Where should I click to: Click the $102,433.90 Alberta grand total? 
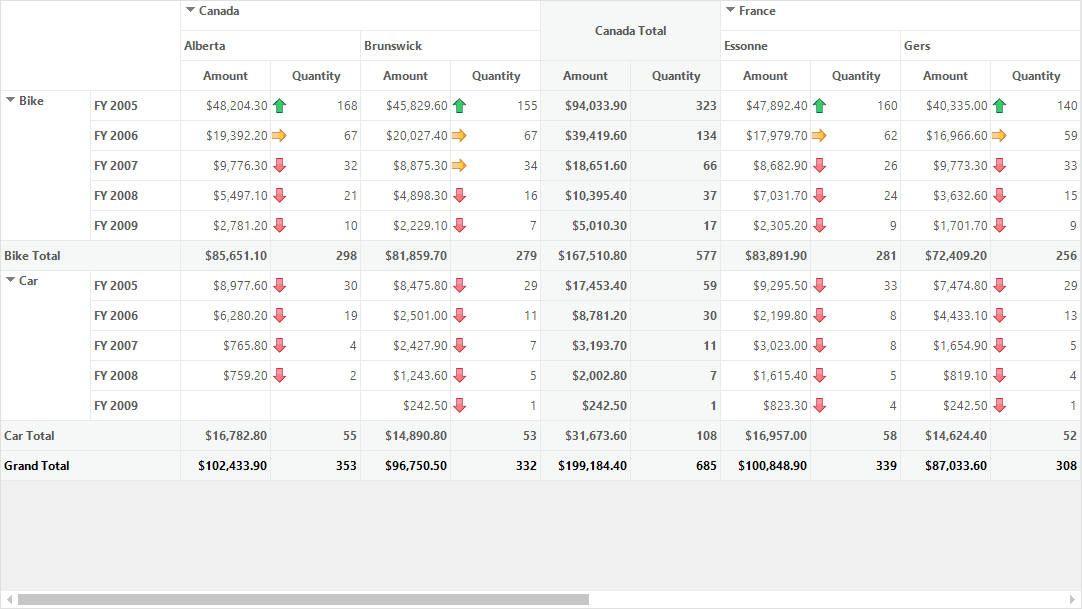(226, 466)
